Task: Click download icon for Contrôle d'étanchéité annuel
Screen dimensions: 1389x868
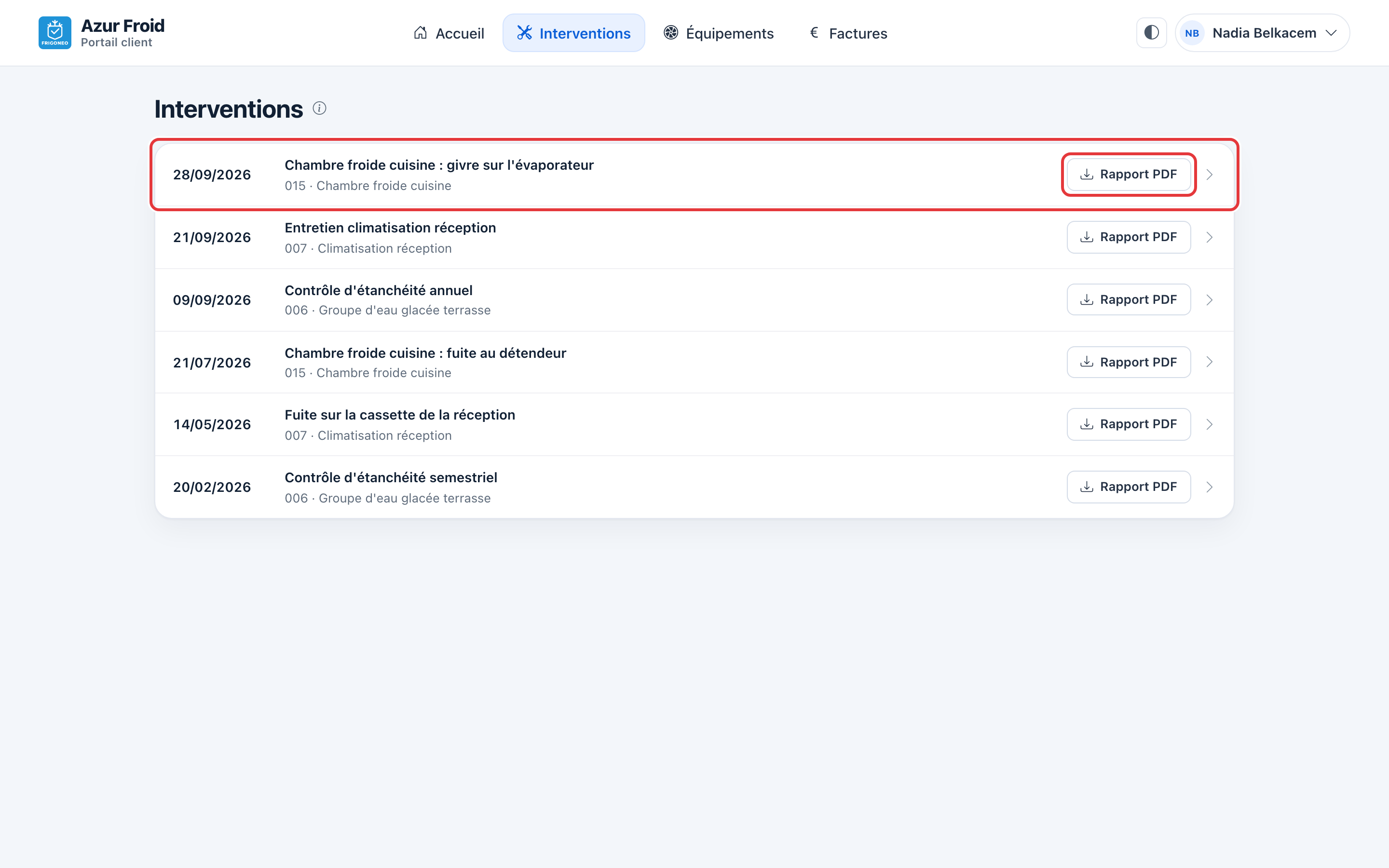Action: pyautogui.click(x=1087, y=299)
